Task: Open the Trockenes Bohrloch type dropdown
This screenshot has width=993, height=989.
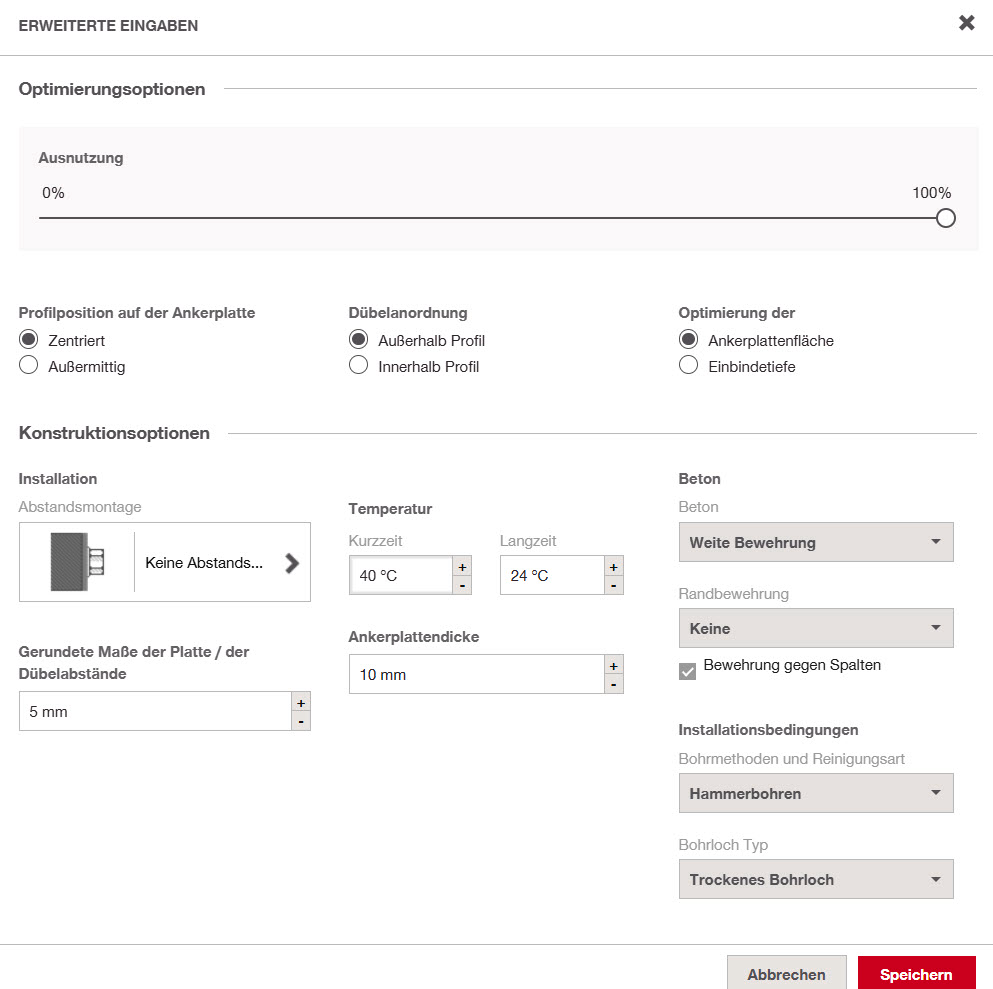Action: coord(816,879)
